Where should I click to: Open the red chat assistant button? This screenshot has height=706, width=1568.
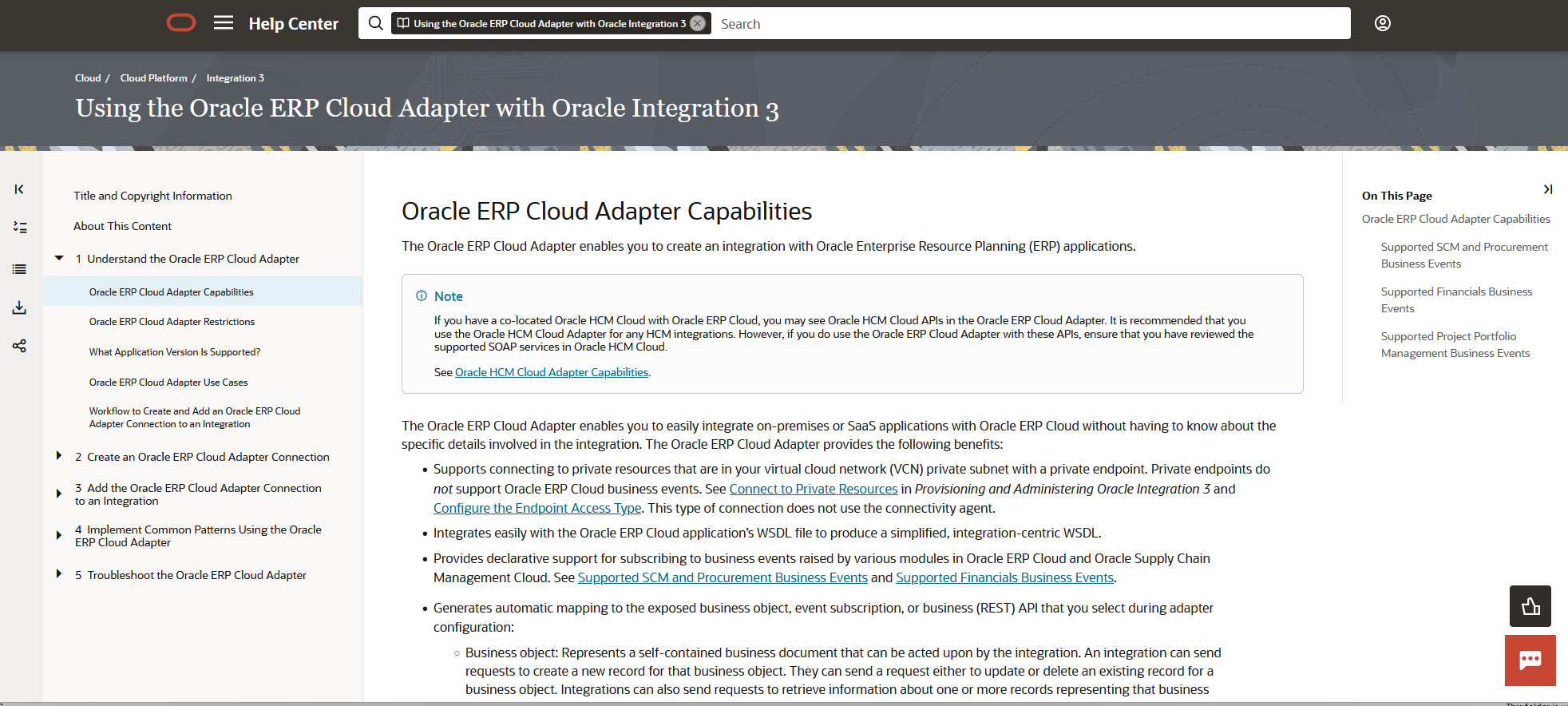1530,660
